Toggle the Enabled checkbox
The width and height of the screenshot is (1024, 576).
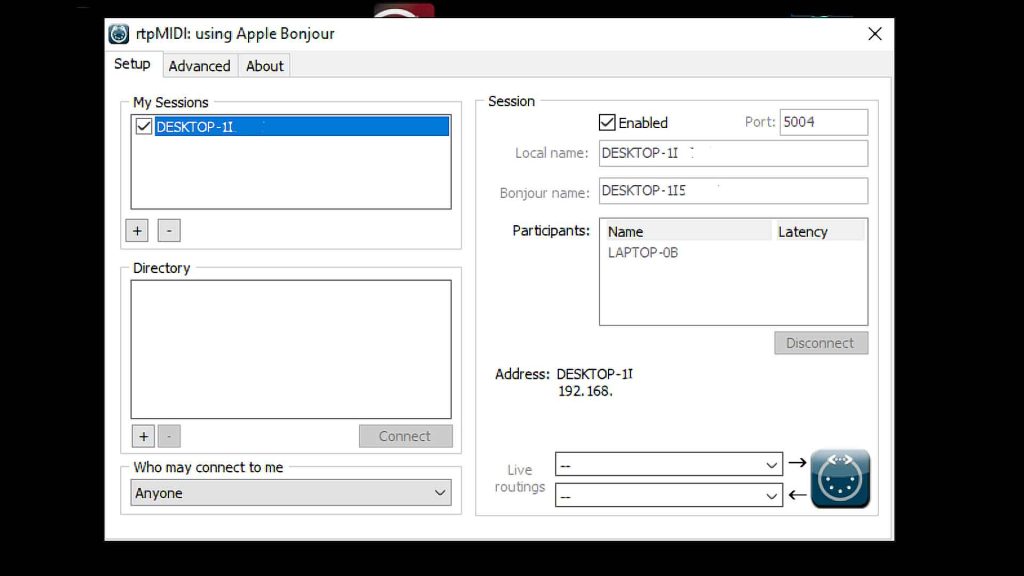[x=607, y=122]
